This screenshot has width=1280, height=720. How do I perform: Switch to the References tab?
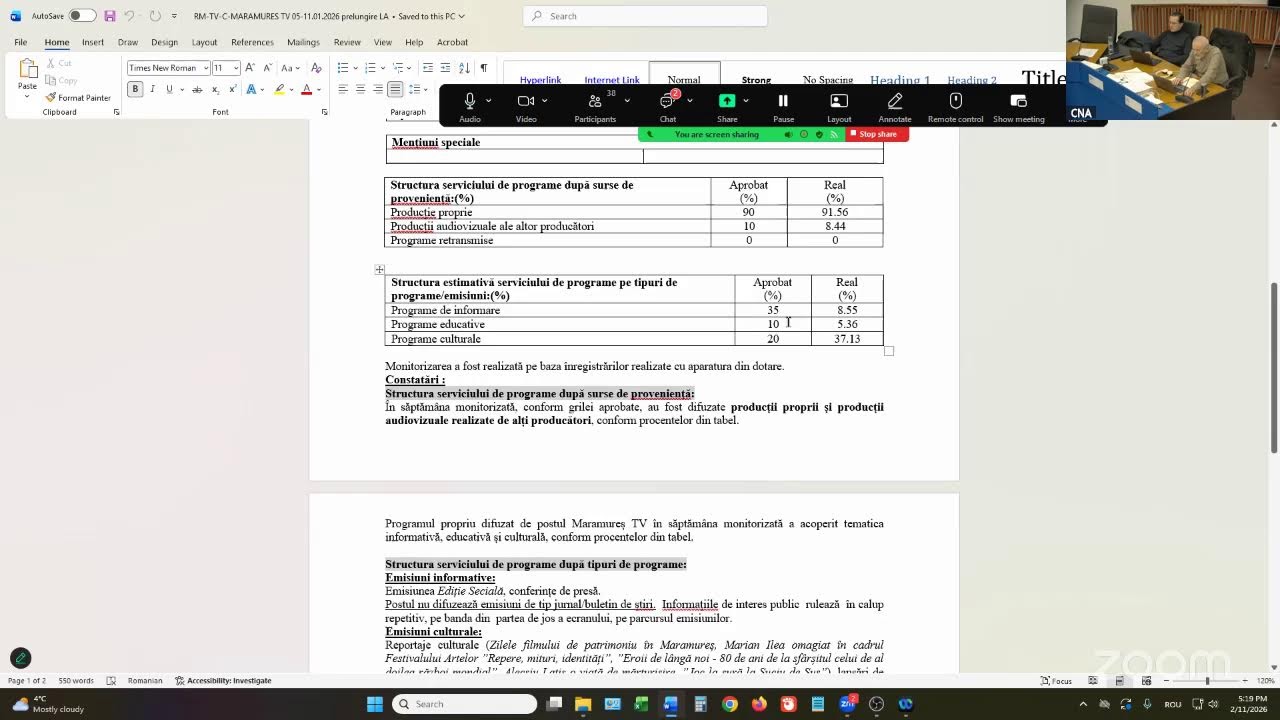click(x=252, y=42)
